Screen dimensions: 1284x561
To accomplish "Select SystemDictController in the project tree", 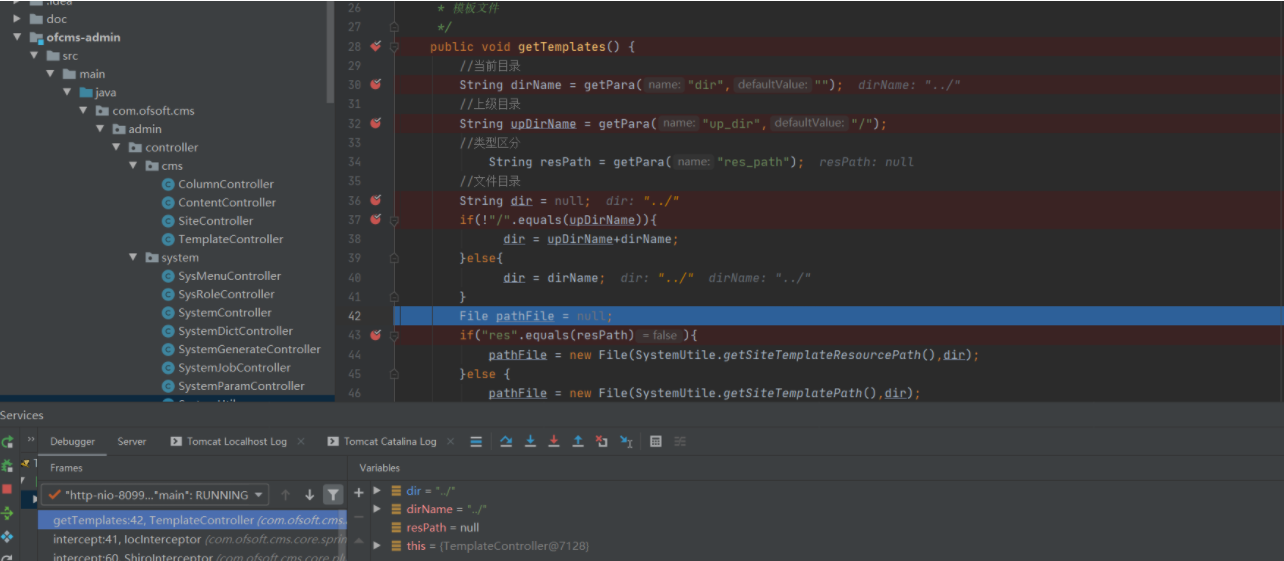I will (235, 331).
